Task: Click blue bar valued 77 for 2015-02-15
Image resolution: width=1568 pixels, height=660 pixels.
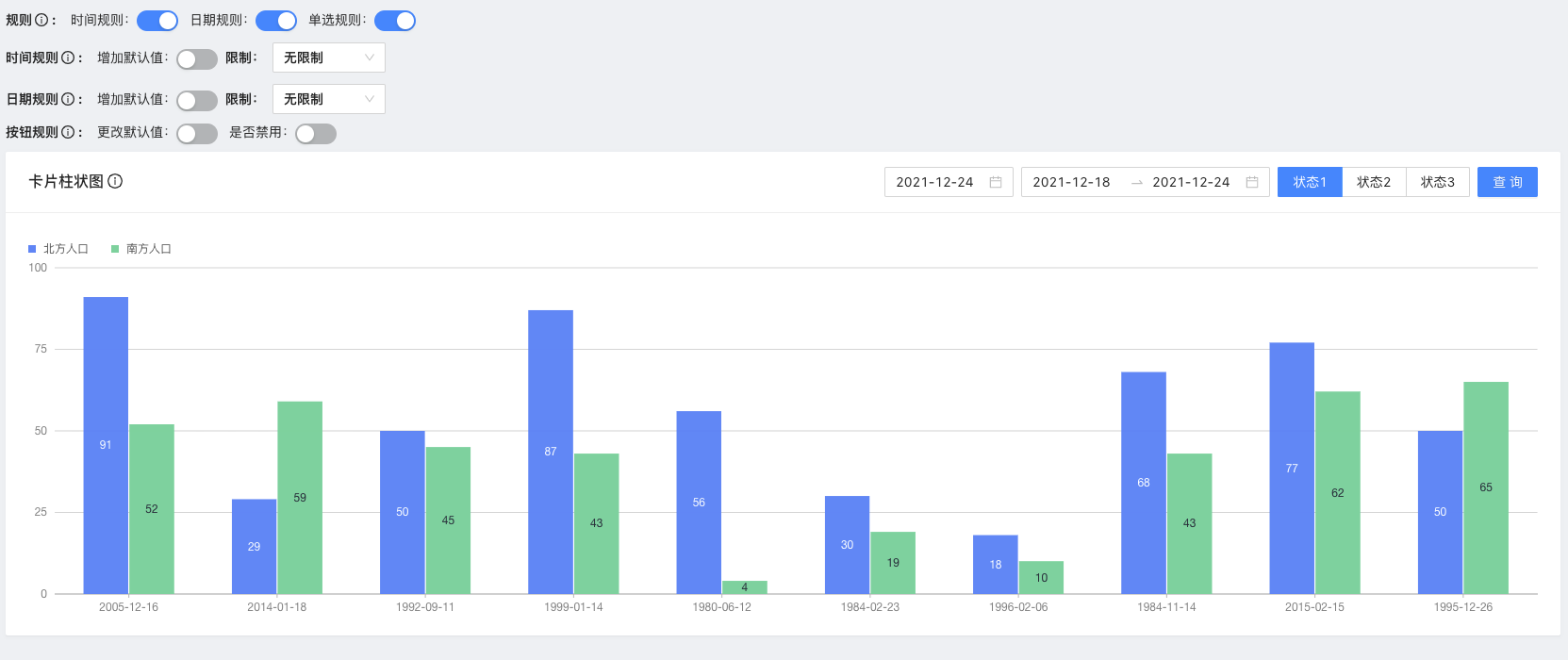Action: point(1292,469)
